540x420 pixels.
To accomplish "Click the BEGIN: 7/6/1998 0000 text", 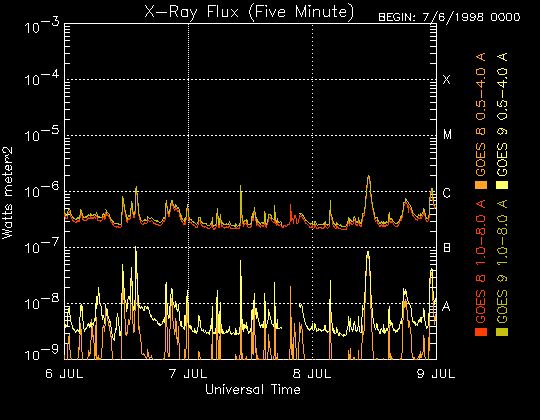I will [449, 17].
